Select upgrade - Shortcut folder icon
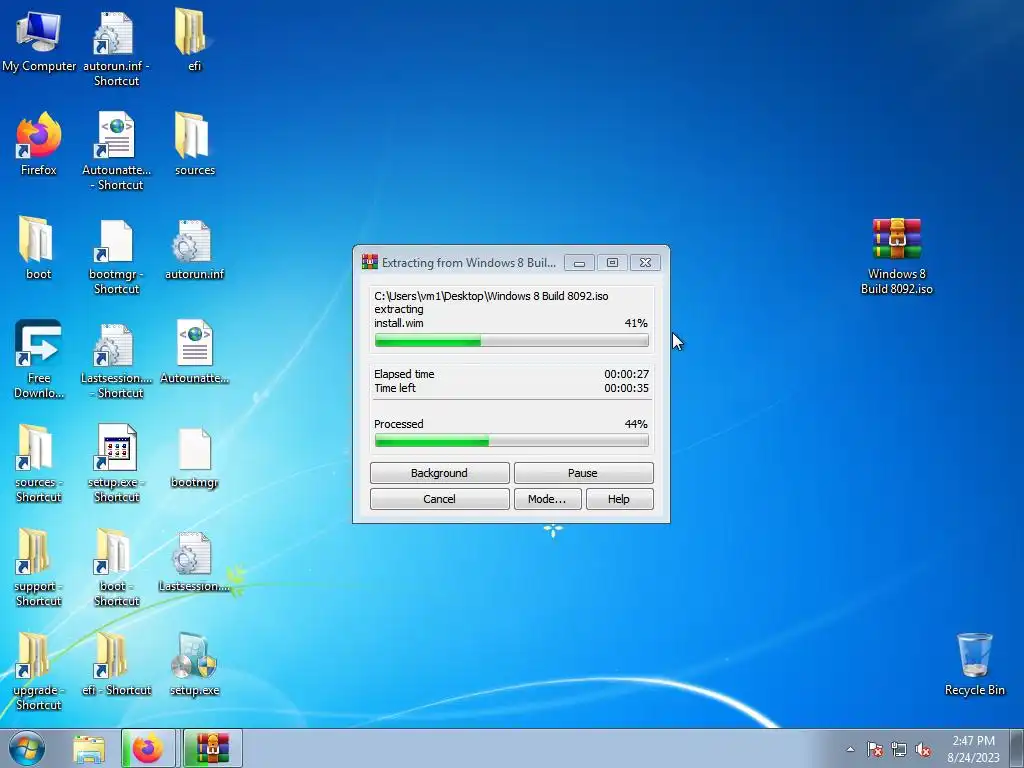The image size is (1024, 768). click(39, 671)
